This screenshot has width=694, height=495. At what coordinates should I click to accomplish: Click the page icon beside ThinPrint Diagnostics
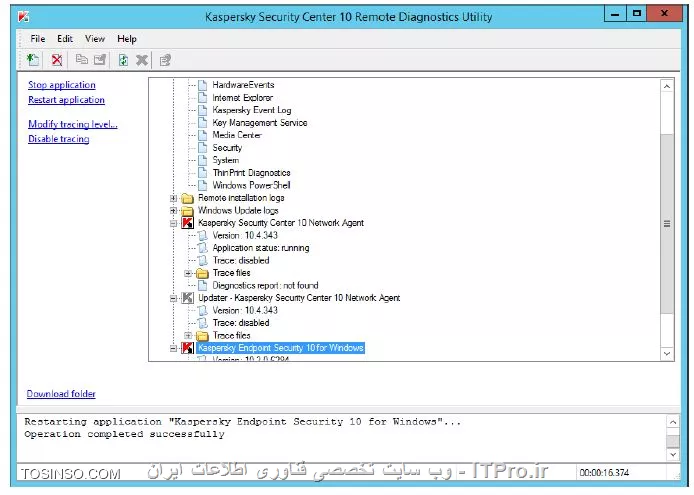[202, 172]
